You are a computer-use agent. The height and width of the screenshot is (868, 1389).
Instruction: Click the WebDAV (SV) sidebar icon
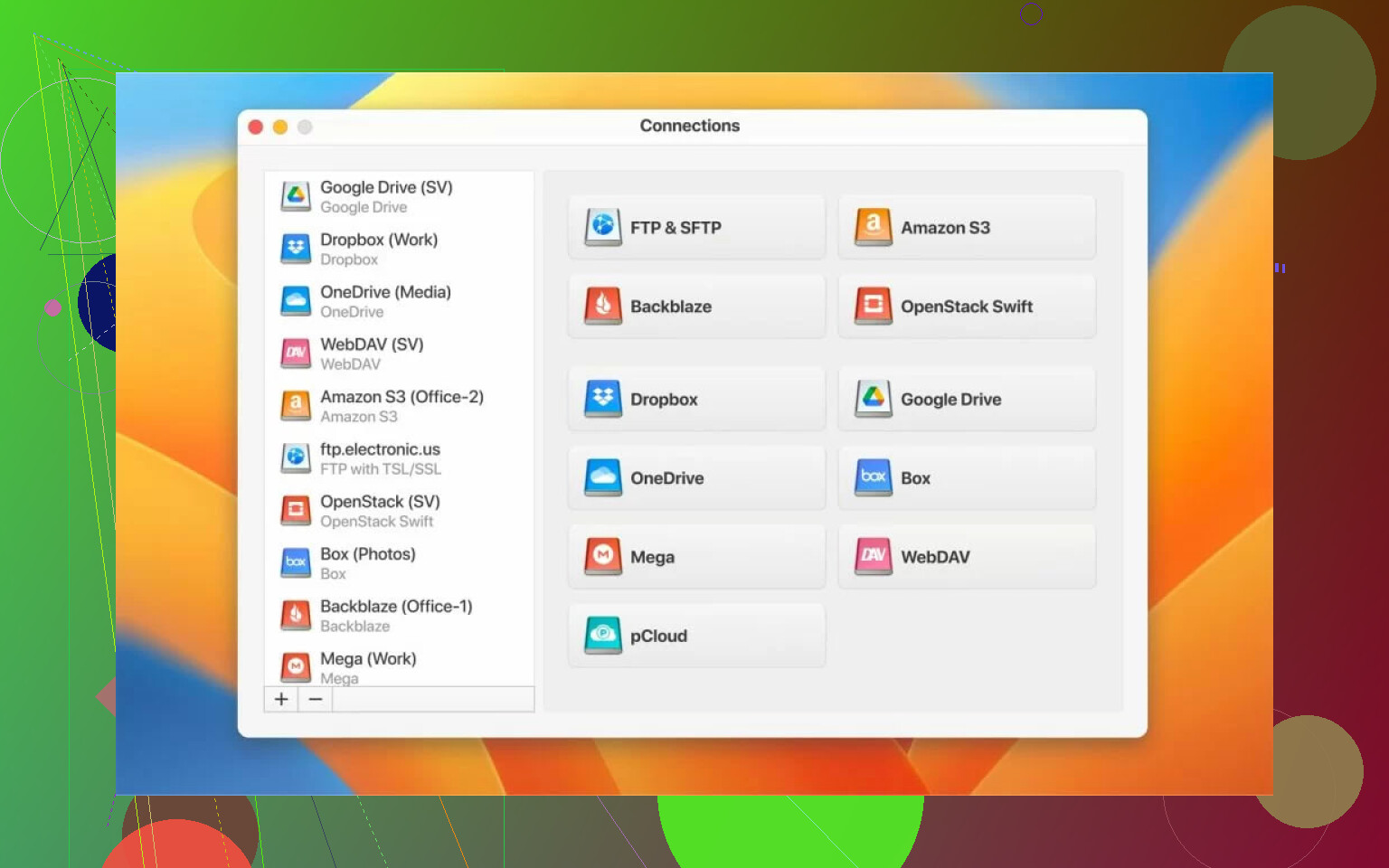tap(296, 354)
